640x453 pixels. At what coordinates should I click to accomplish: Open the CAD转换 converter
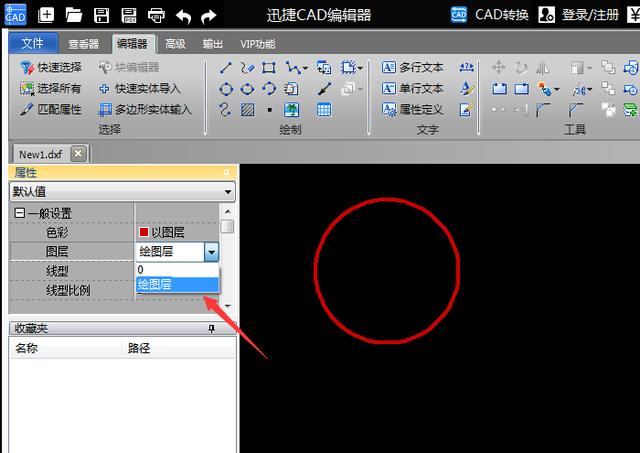coord(490,15)
